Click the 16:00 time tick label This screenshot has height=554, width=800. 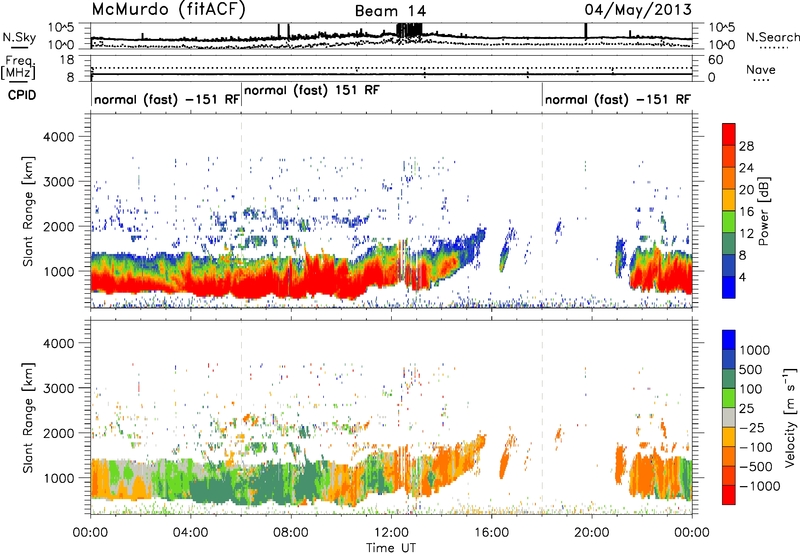(491, 533)
